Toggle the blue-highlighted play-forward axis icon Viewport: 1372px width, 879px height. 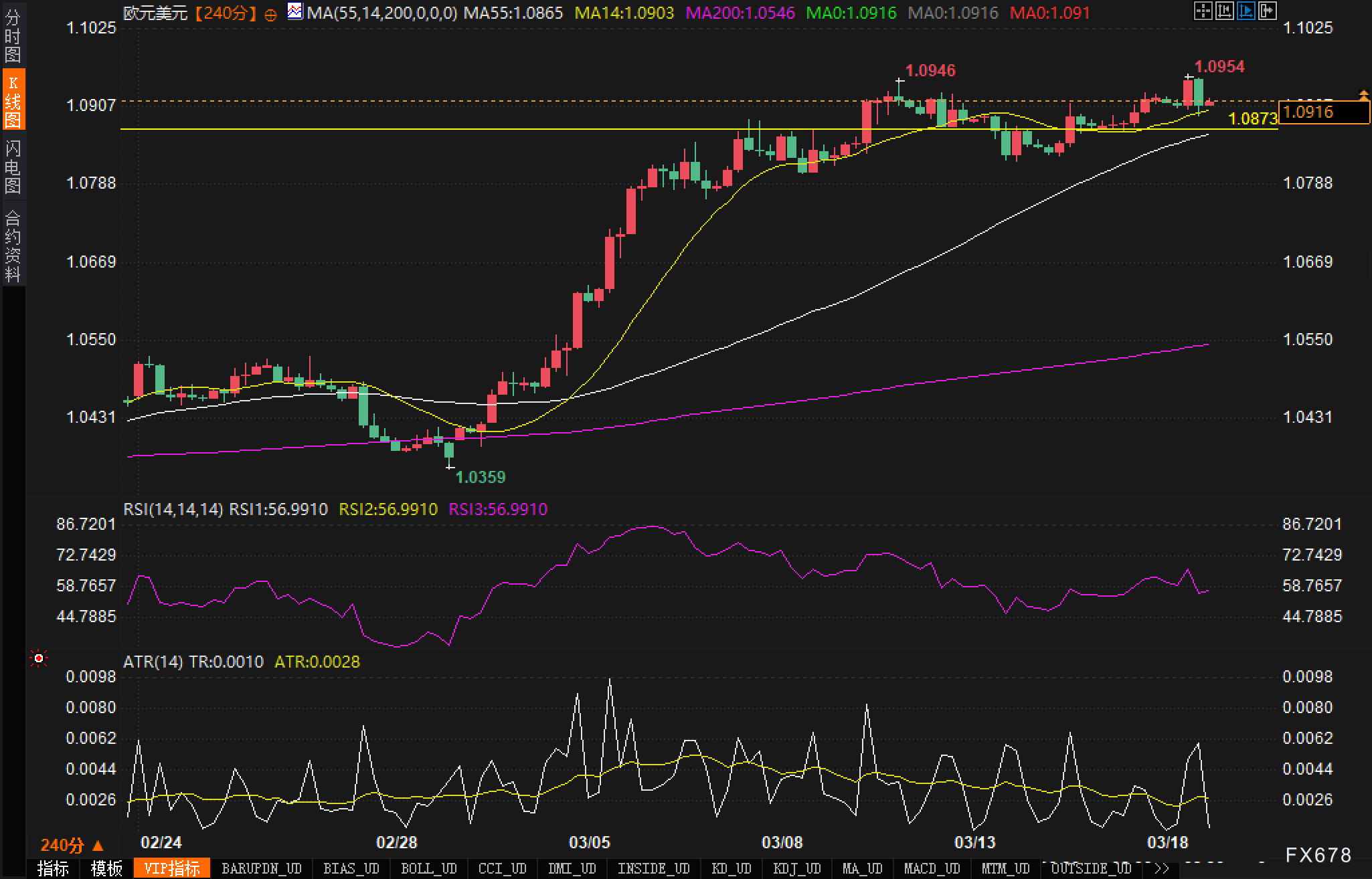[x=1246, y=11]
